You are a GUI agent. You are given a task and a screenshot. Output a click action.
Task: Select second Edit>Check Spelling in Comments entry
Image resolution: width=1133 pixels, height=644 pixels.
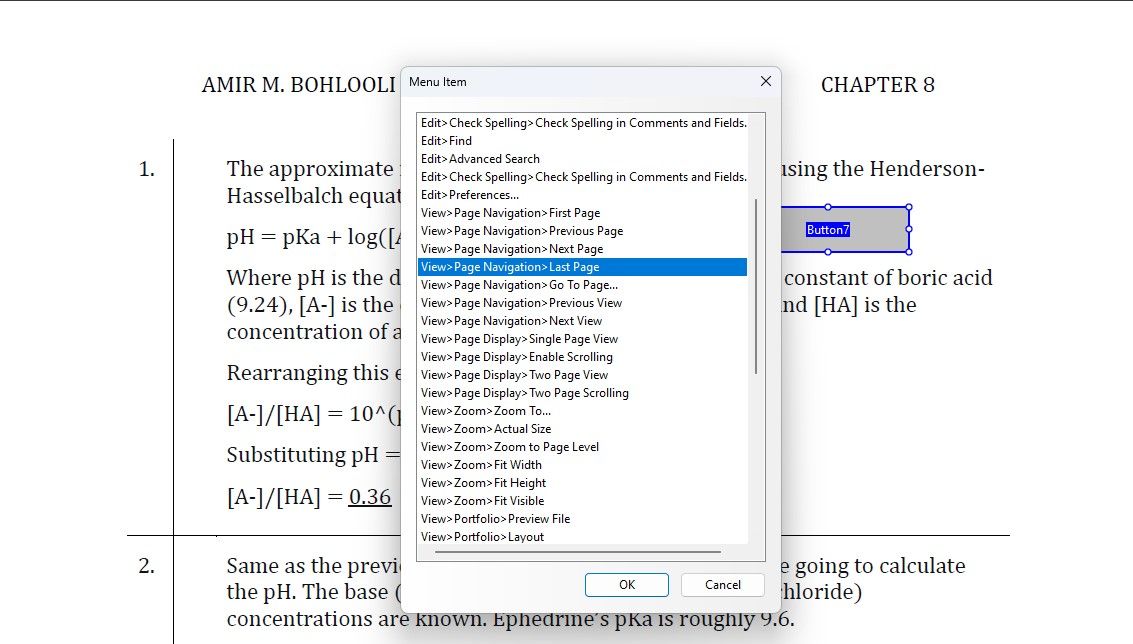point(582,177)
